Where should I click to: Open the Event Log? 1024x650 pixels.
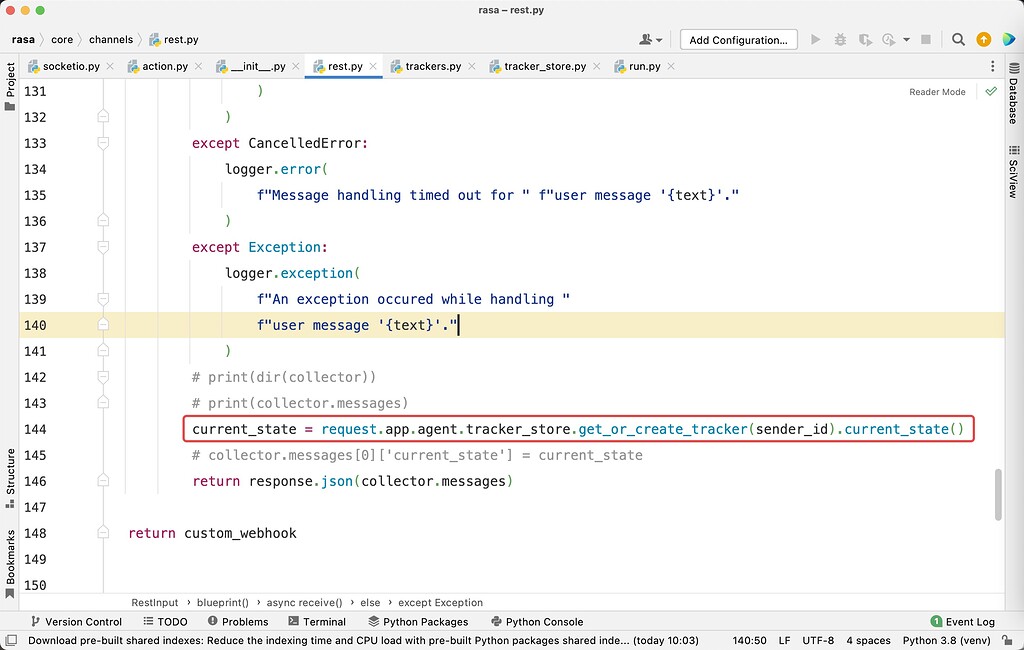[966, 621]
